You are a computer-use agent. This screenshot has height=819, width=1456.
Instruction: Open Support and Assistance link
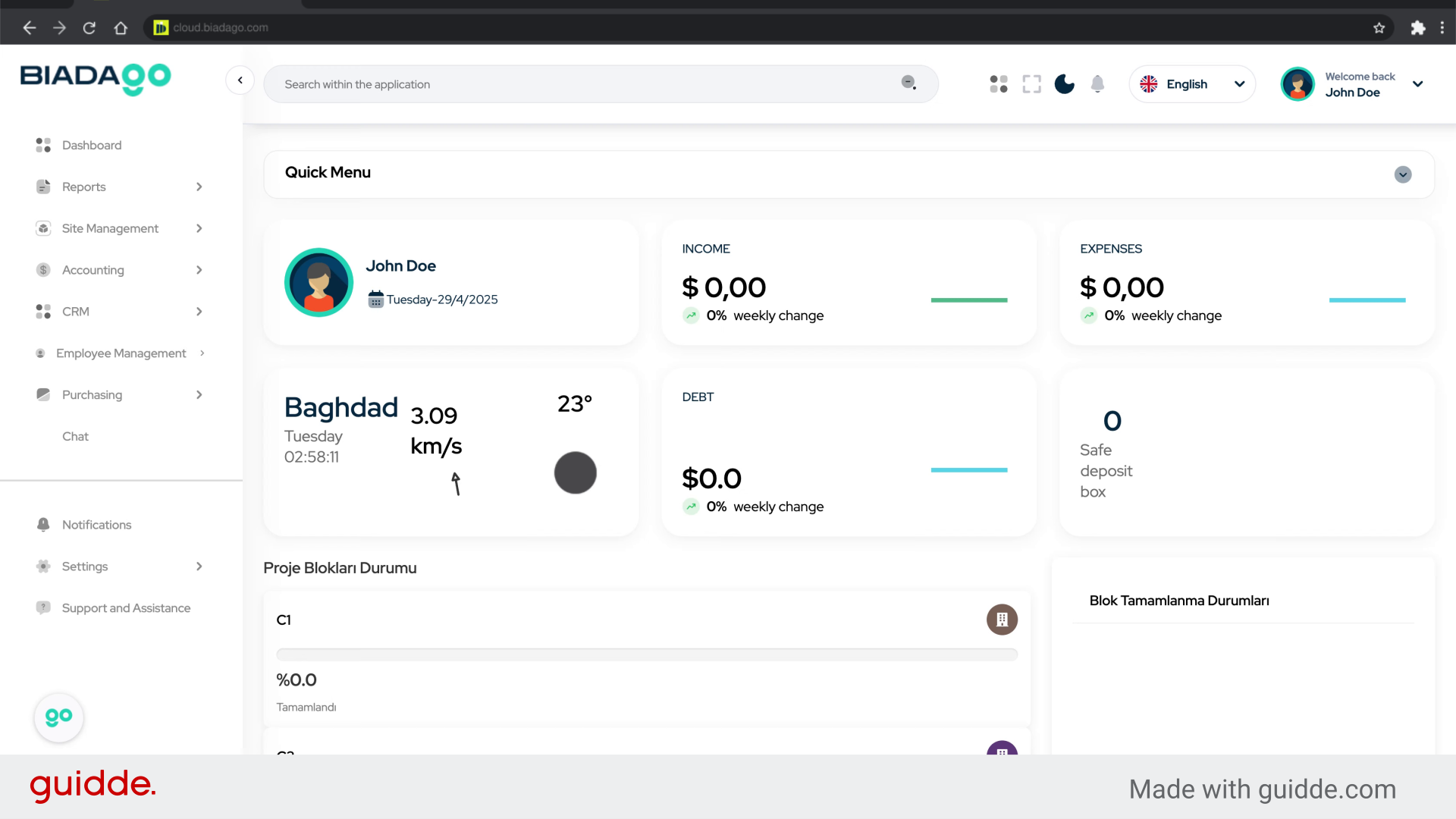(126, 608)
